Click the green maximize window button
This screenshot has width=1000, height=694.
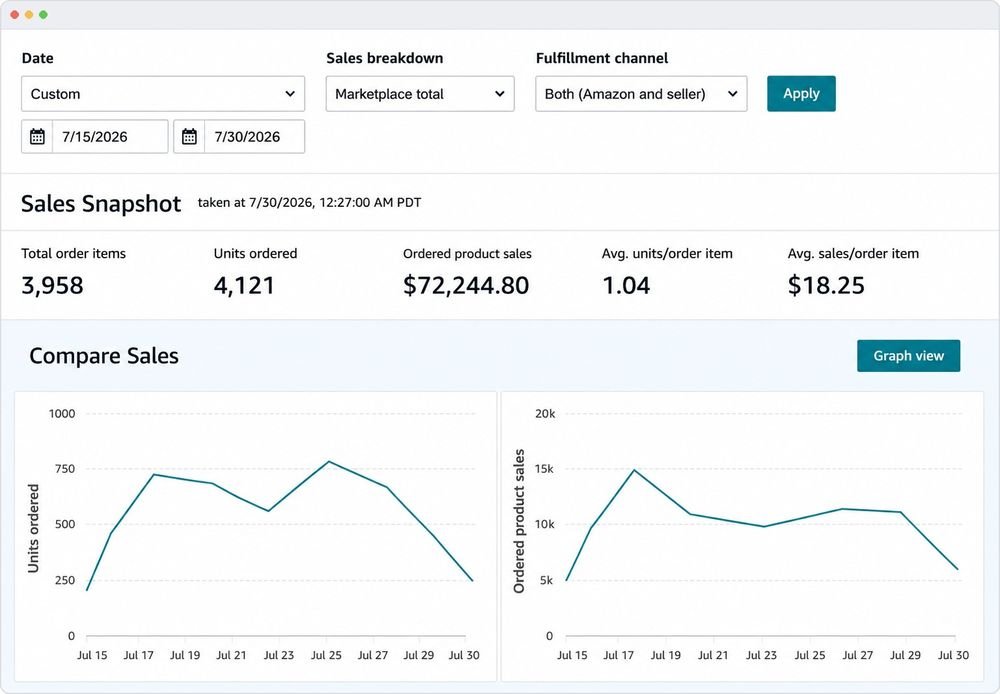pyautogui.click(x=43, y=15)
